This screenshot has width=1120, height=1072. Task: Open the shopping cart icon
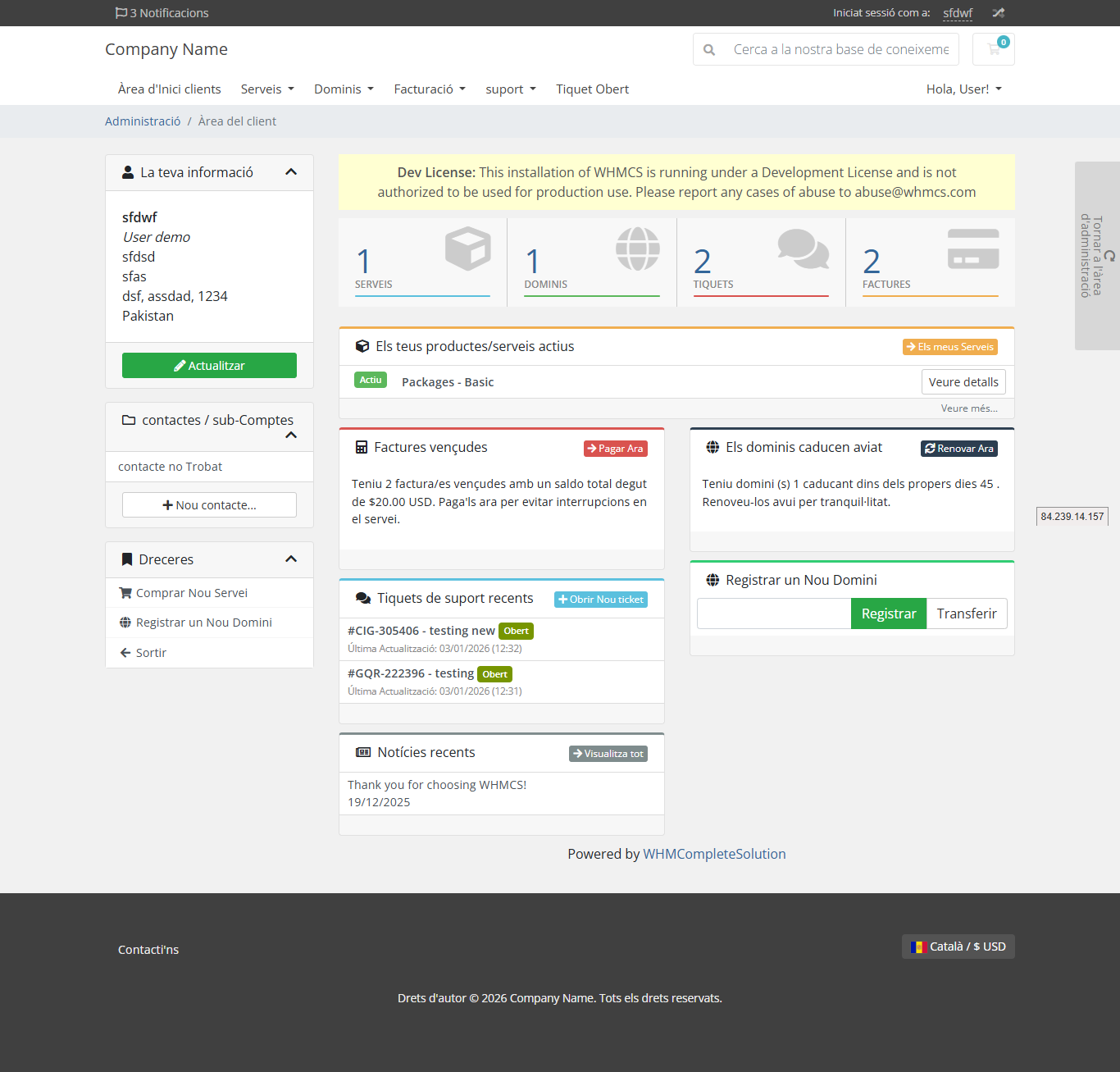993,49
